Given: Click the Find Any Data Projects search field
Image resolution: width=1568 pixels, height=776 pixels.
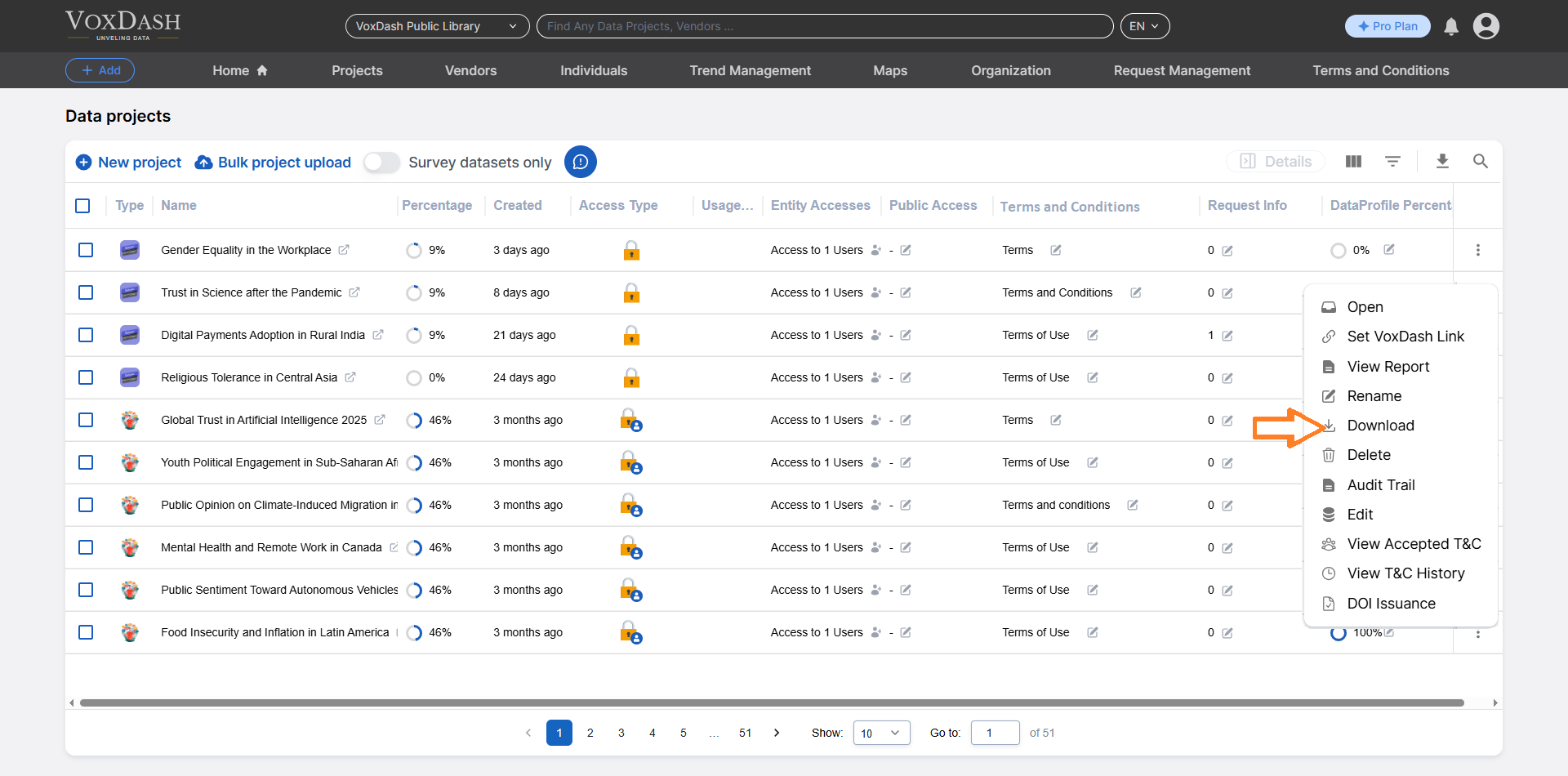Looking at the screenshot, I should click(x=825, y=26).
